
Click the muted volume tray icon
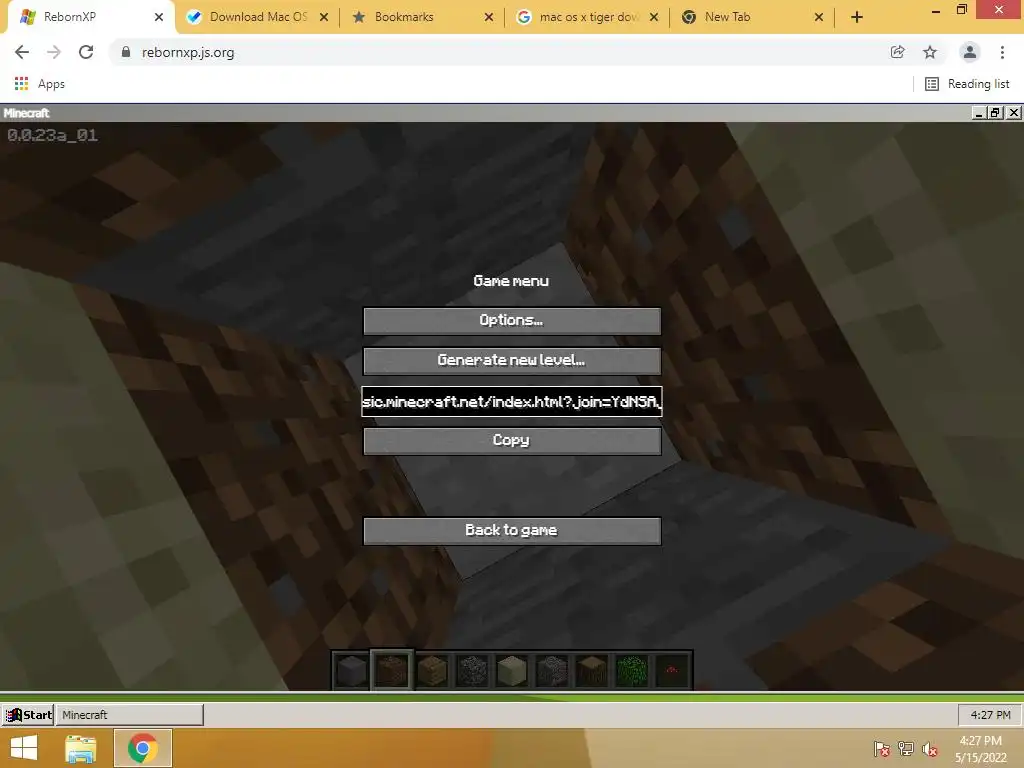[x=930, y=749]
